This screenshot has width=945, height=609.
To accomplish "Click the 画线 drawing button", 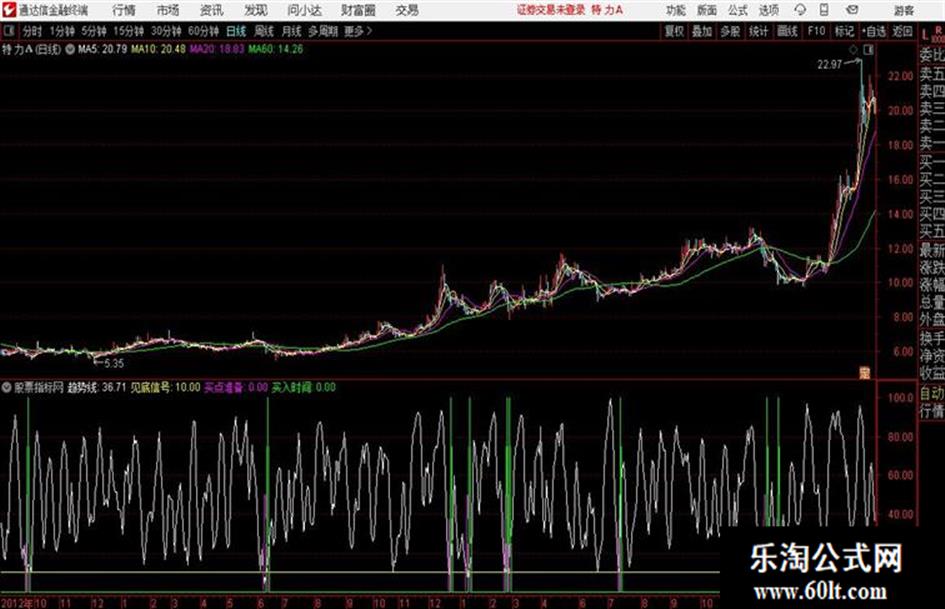I will [x=787, y=31].
